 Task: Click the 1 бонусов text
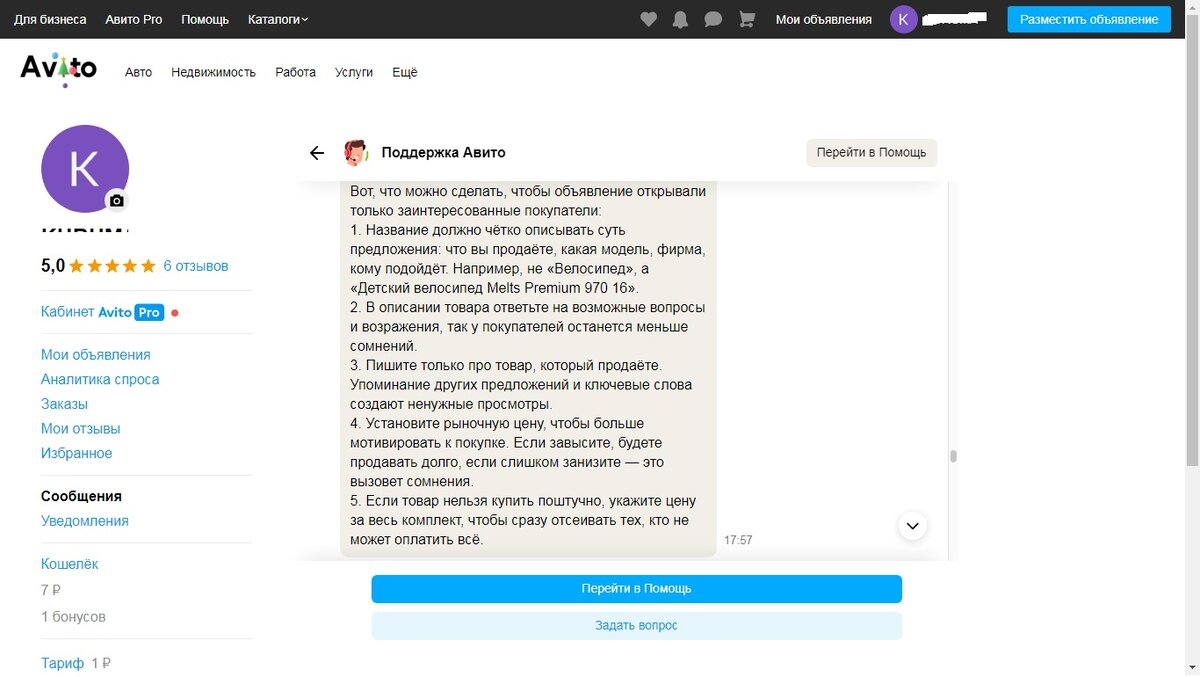tap(73, 617)
